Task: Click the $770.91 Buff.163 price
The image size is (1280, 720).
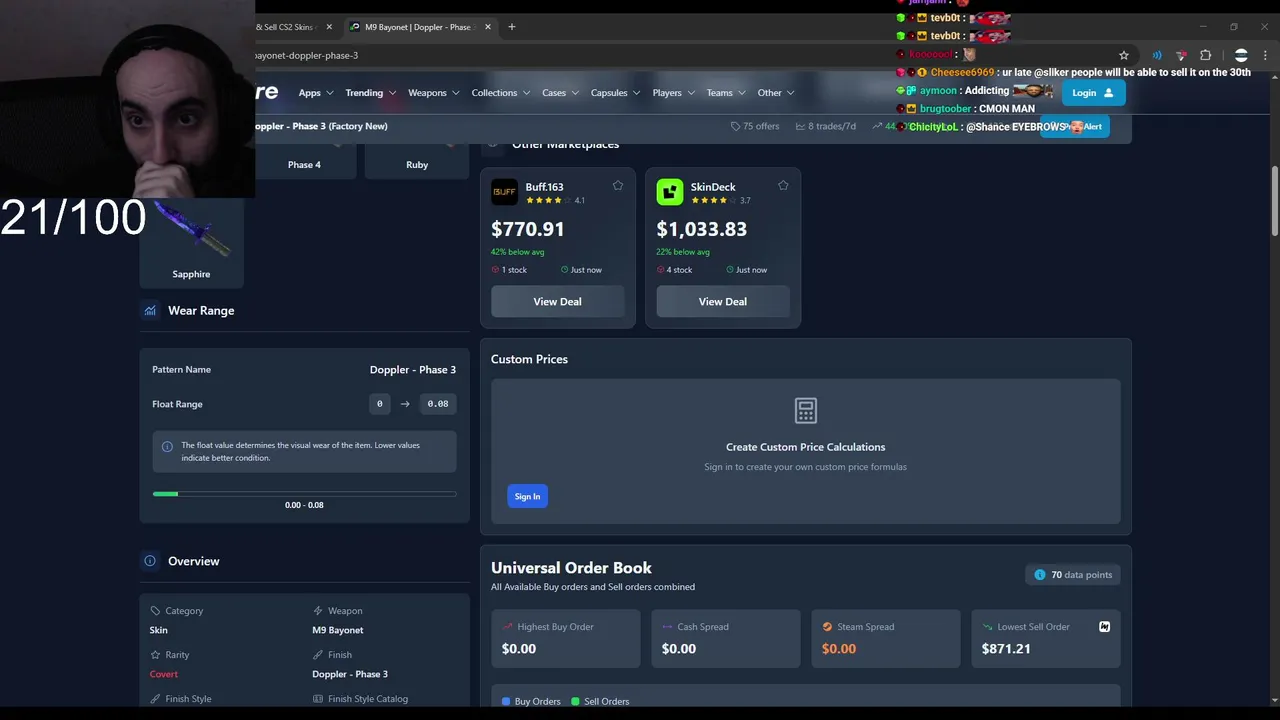Action: click(527, 229)
